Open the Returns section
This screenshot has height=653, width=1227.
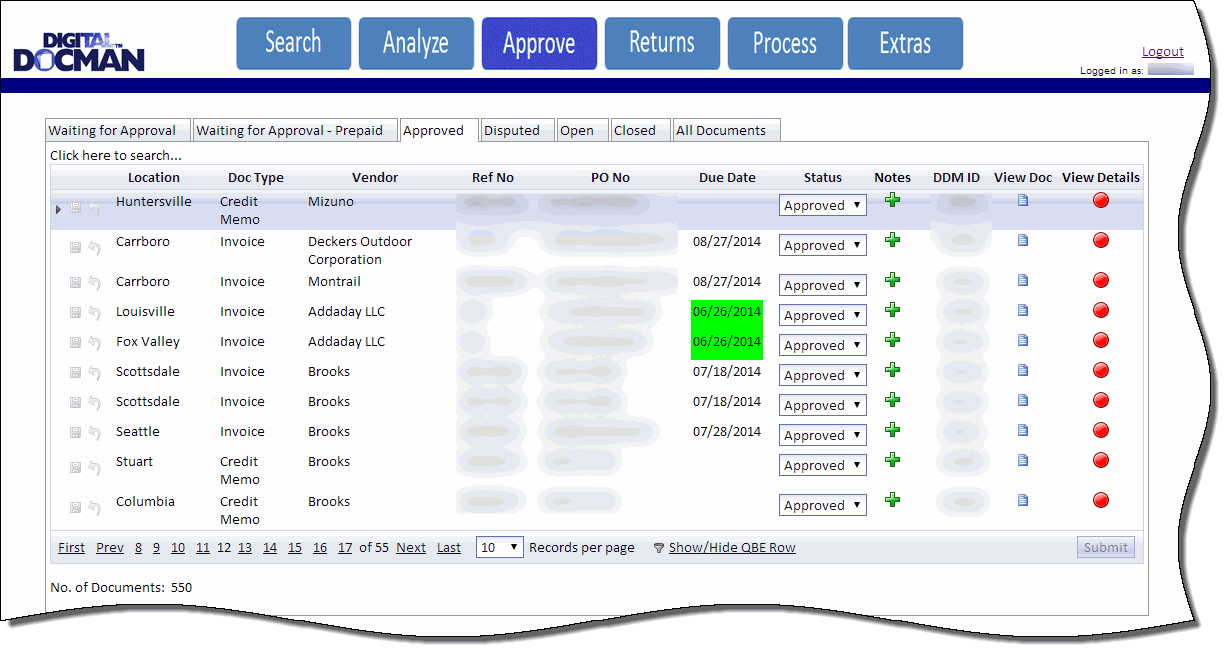coord(662,44)
